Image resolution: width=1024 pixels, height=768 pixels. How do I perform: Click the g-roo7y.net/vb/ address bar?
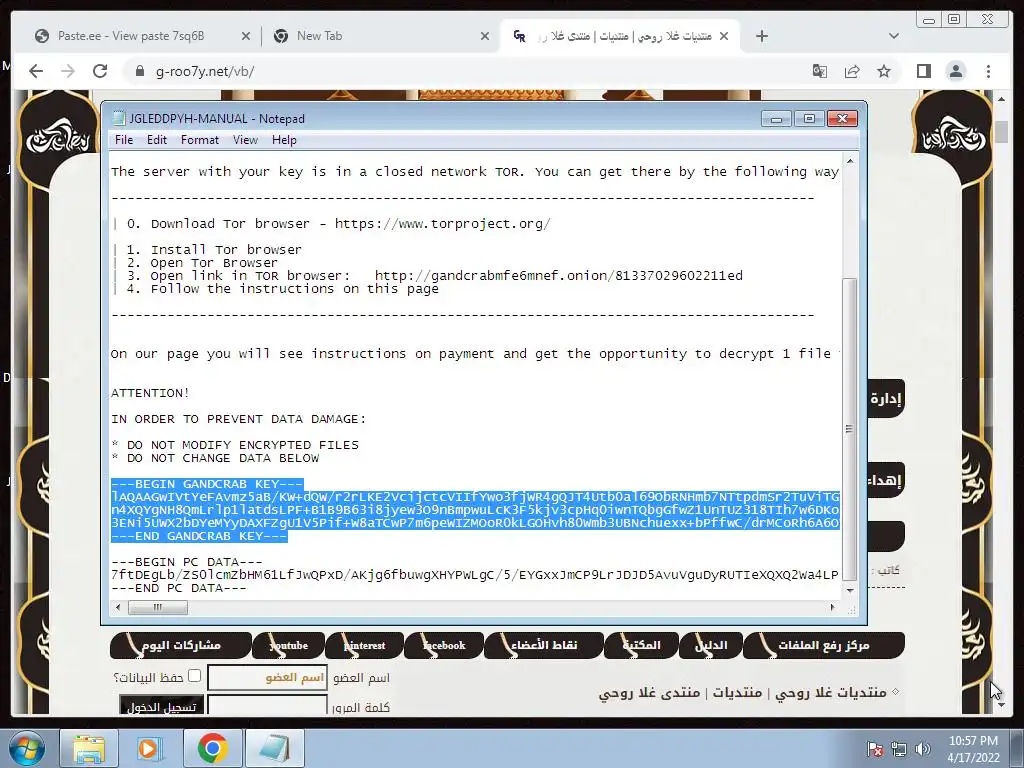tap(204, 72)
